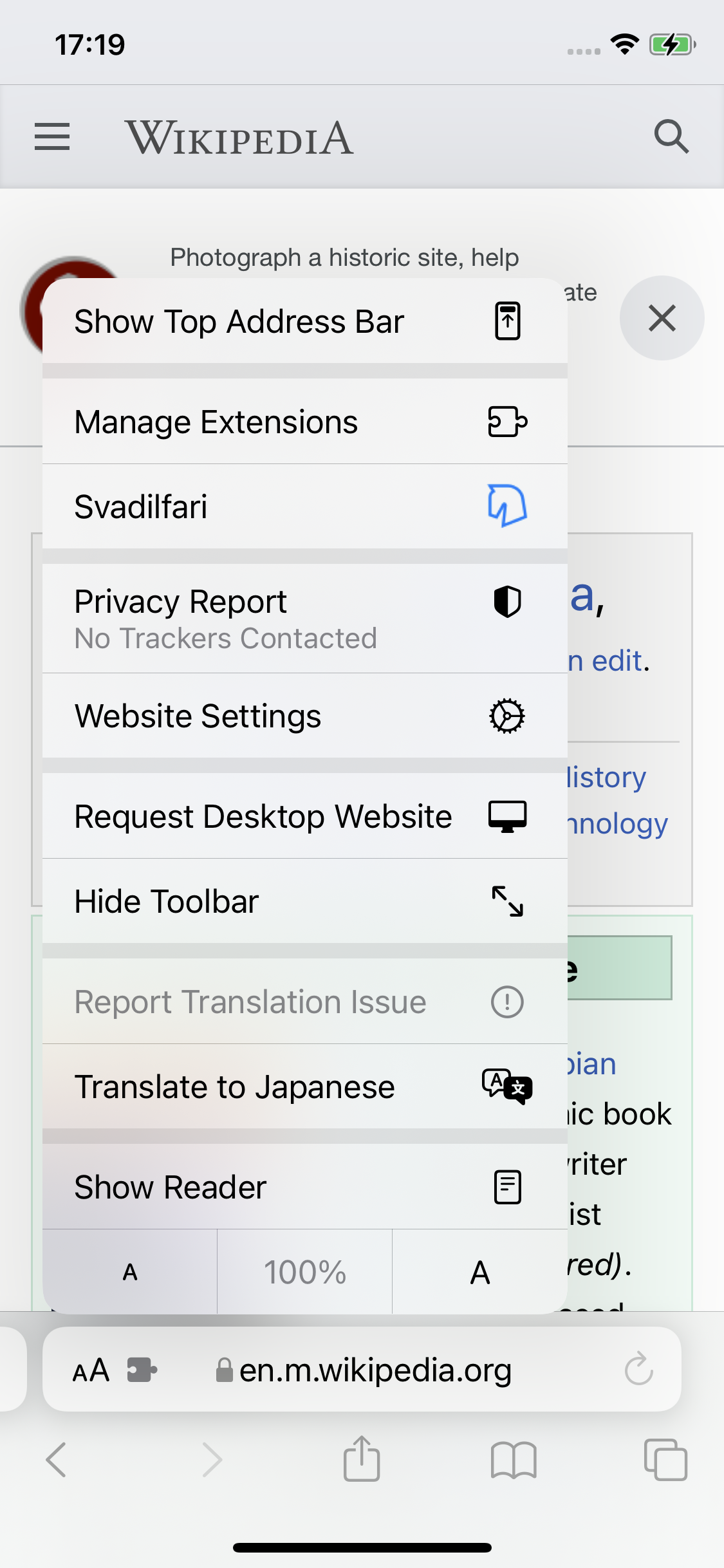Tap the en.m.wikipedia.org address field
724x1568 pixels.
pyautogui.click(x=375, y=1370)
